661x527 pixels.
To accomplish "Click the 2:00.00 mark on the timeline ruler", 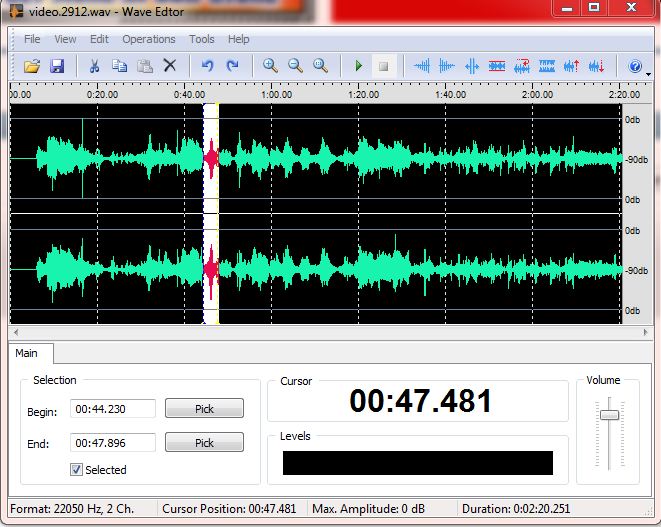I will tap(537, 94).
